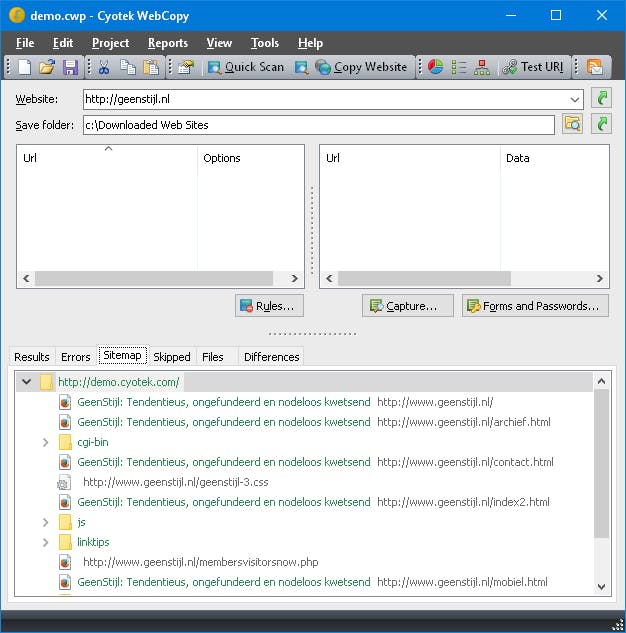The height and width of the screenshot is (633, 626).
Task: Expand the cgi-bin folder
Action: 46,442
